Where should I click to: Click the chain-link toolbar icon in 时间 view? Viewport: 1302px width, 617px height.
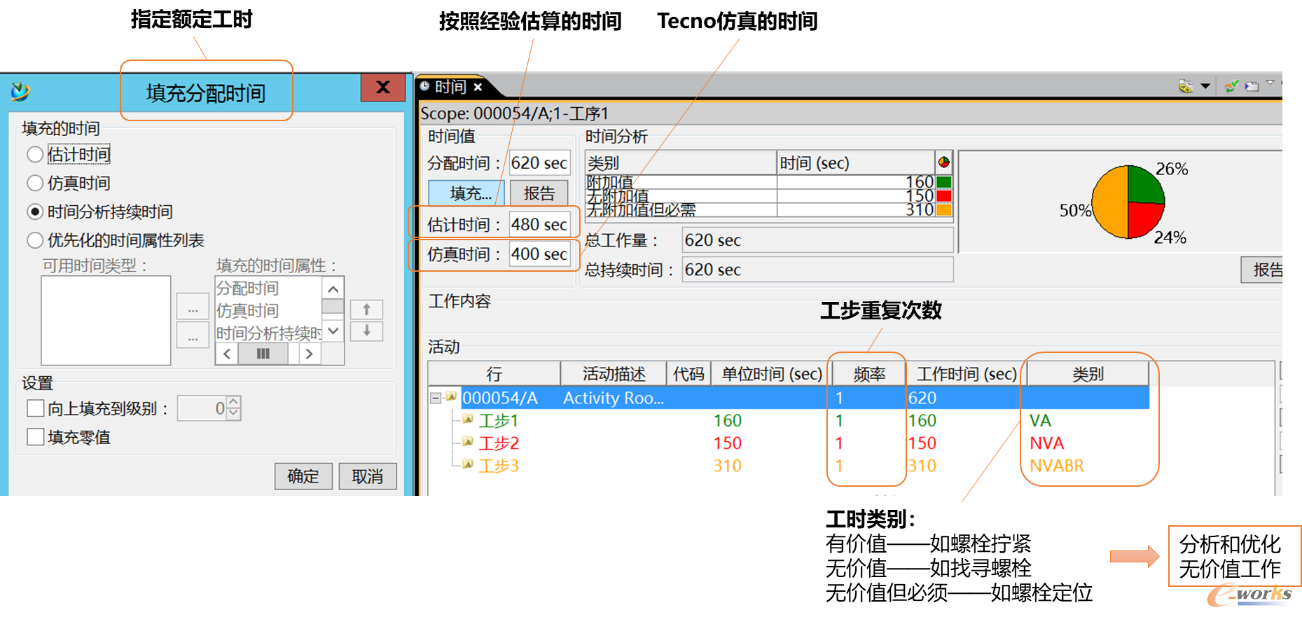(x=1185, y=87)
